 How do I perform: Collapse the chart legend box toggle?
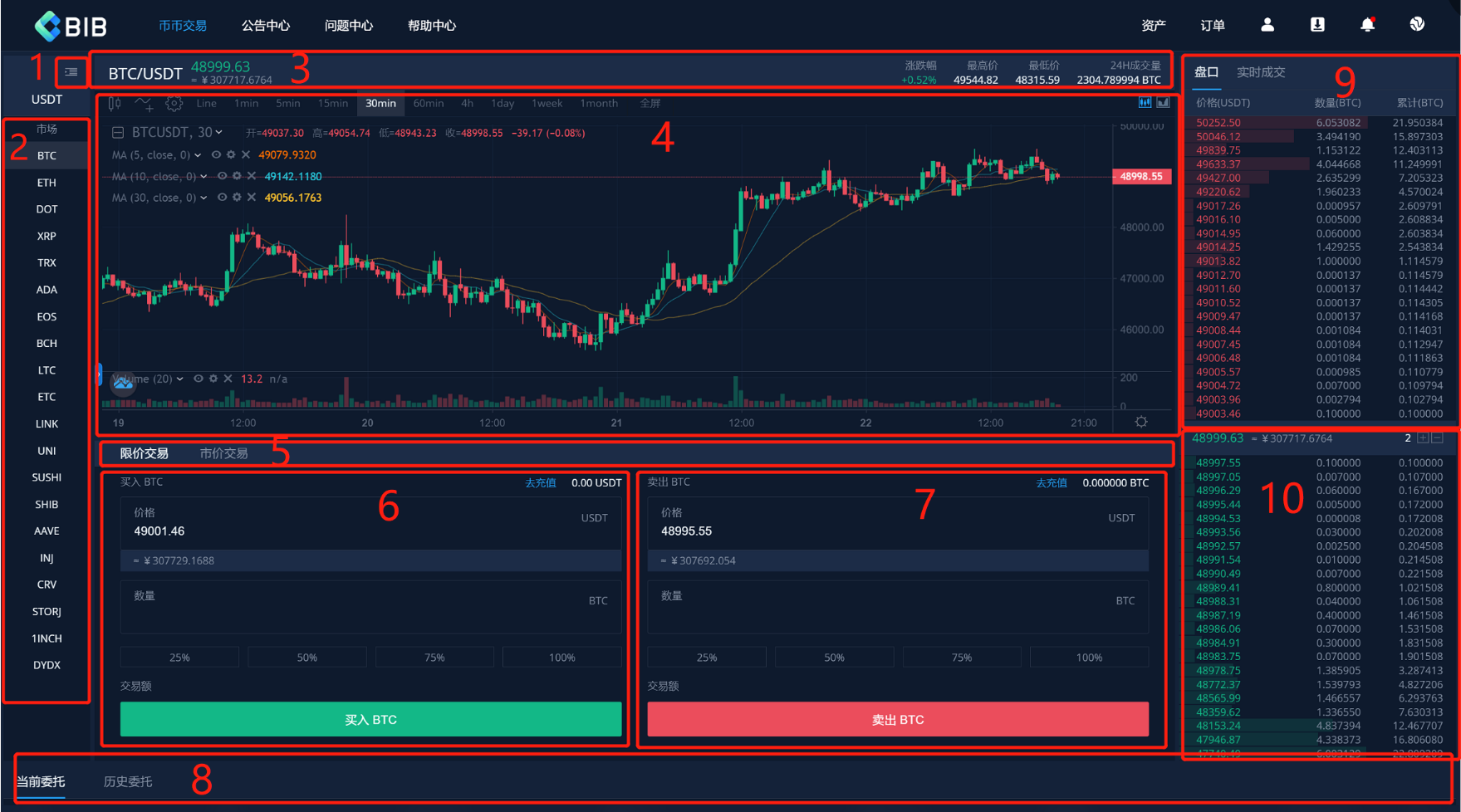(x=118, y=133)
